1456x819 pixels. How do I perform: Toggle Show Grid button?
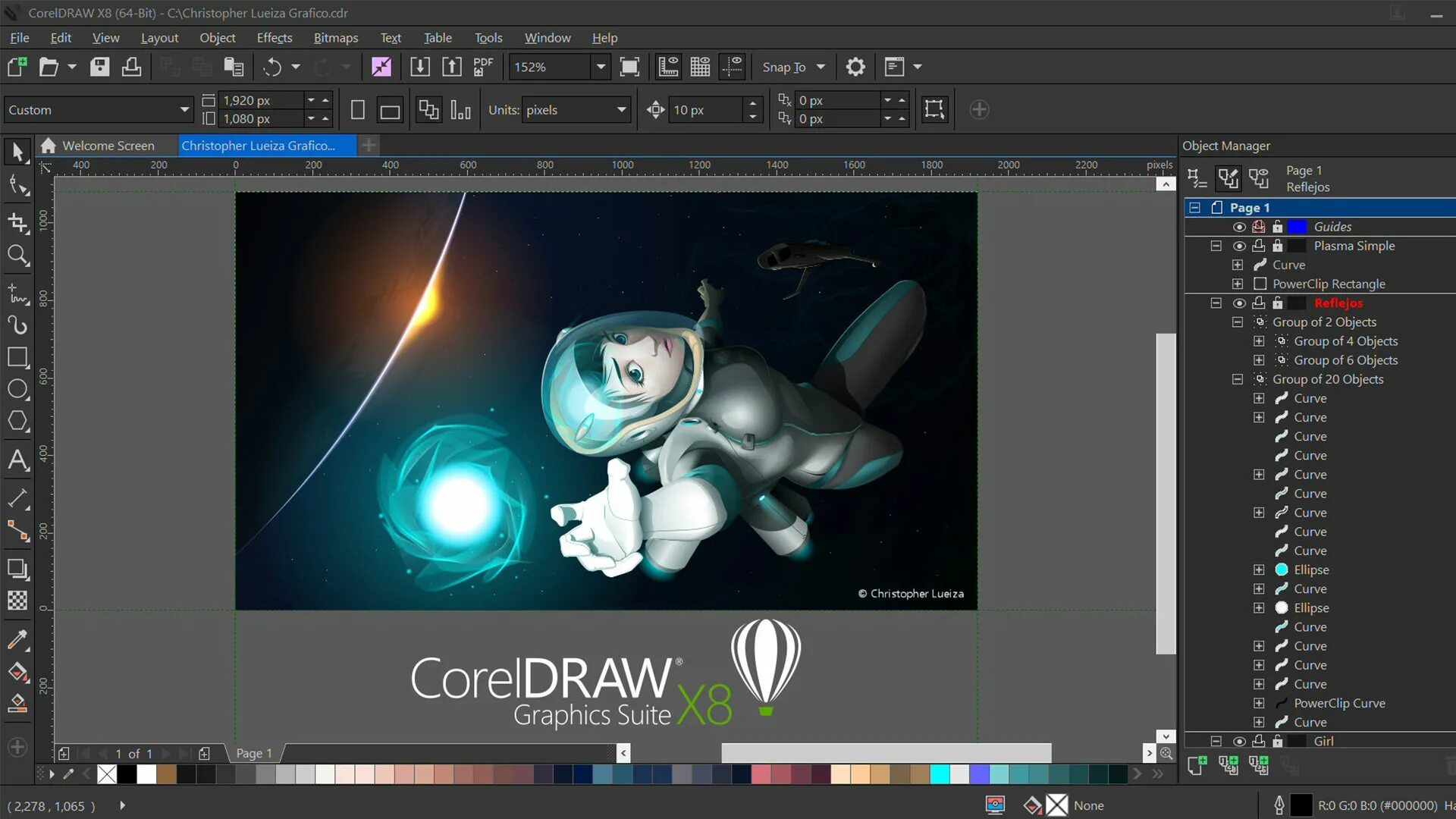pyautogui.click(x=700, y=67)
